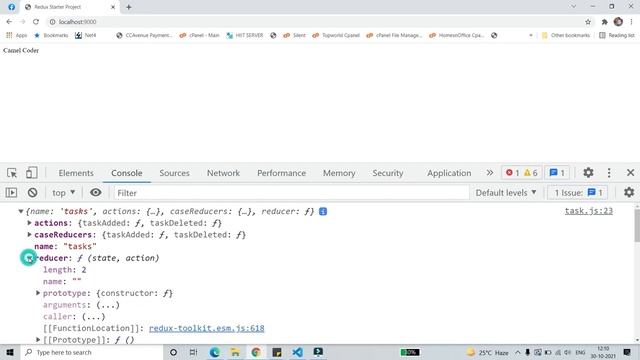The image size is (640, 360).
Task: Clear the console with the ban icon
Action: pos(32,193)
